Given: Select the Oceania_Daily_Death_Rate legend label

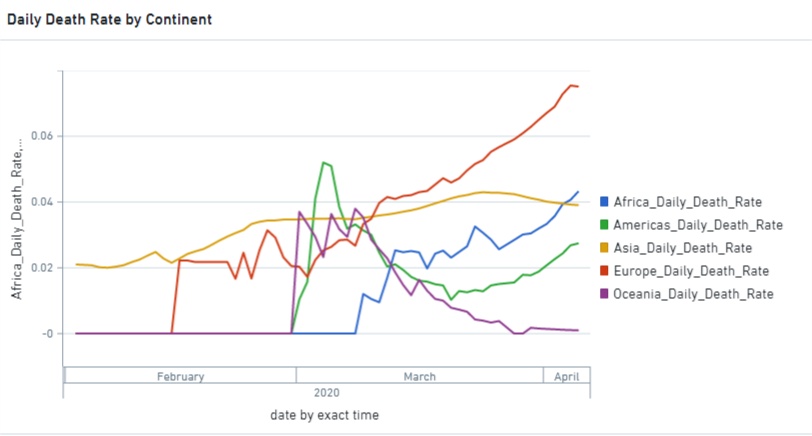Looking at the screenshot, I should (693, 294).
